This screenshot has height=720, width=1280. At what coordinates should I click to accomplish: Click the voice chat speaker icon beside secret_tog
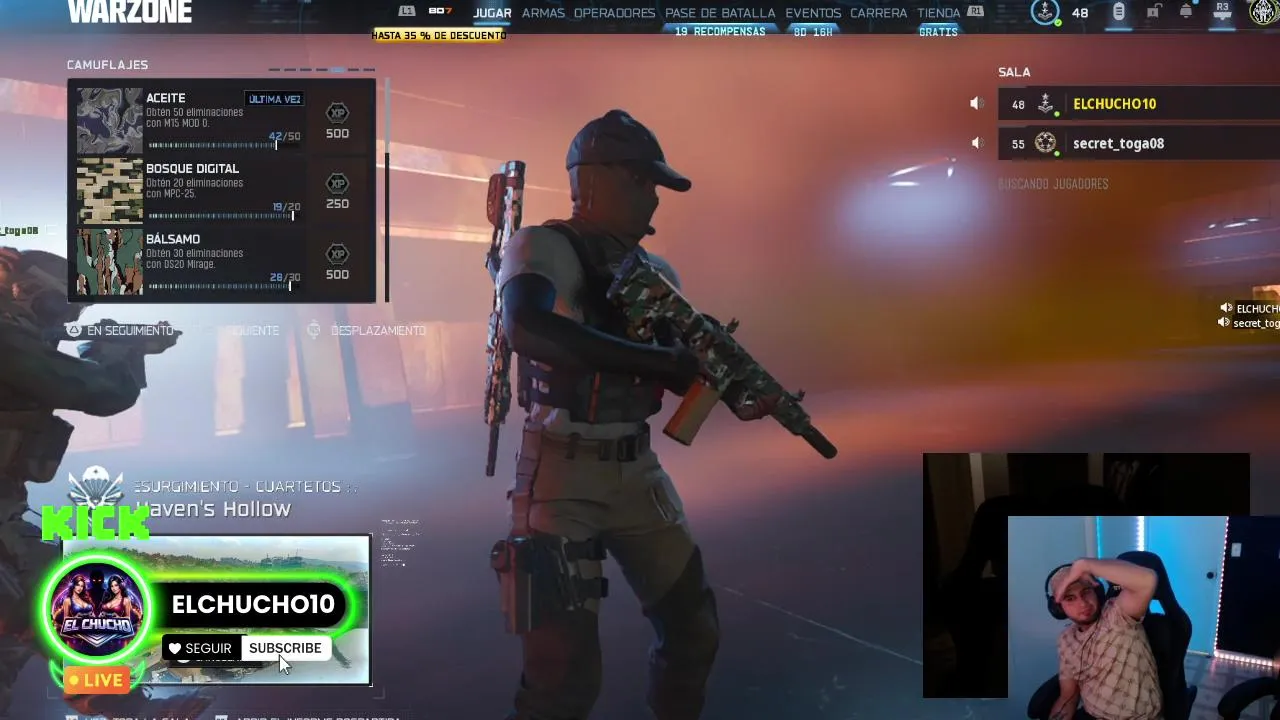point(1224,323)
